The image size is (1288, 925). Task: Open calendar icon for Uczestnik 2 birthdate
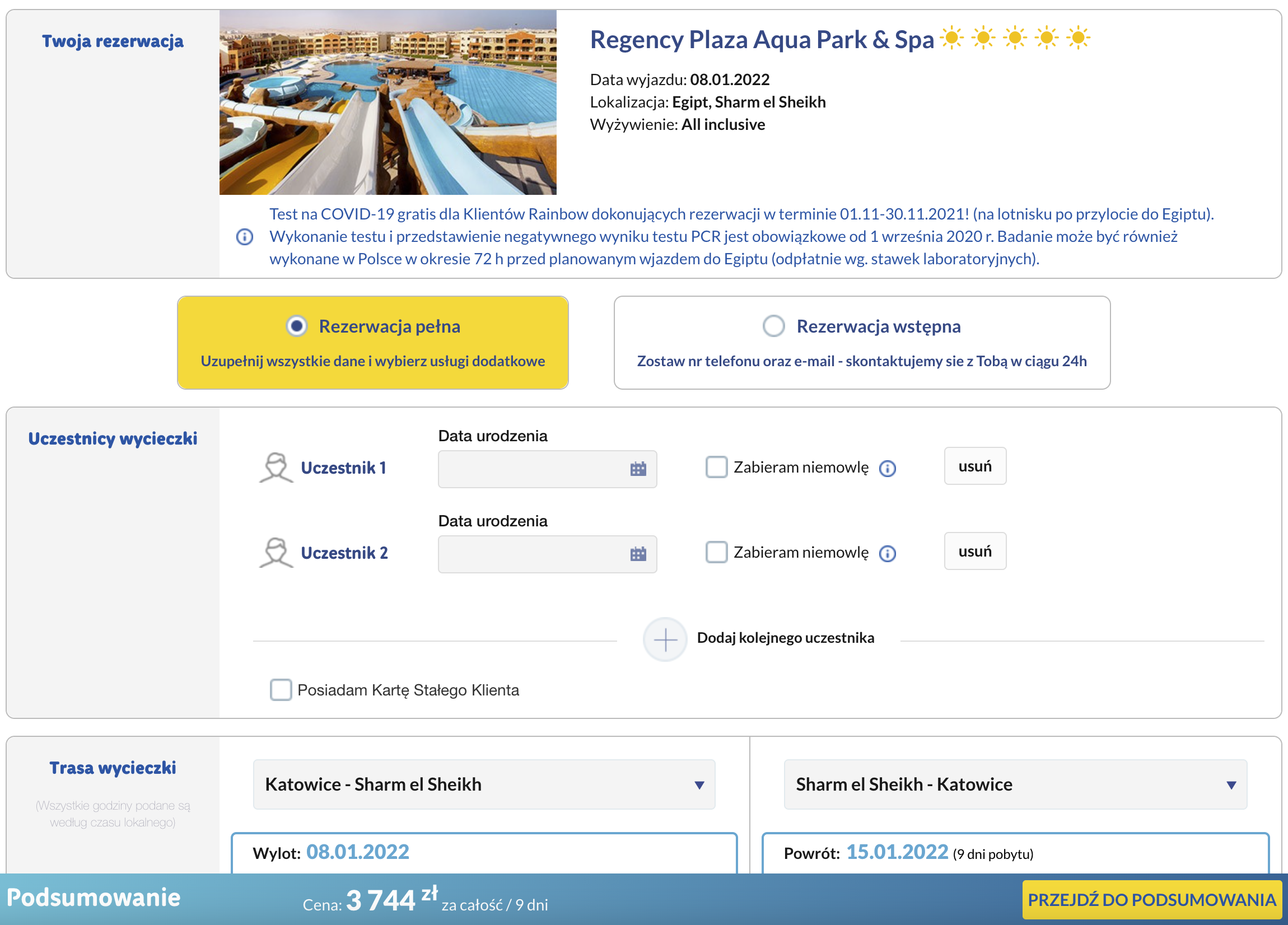tap(638, 554)
